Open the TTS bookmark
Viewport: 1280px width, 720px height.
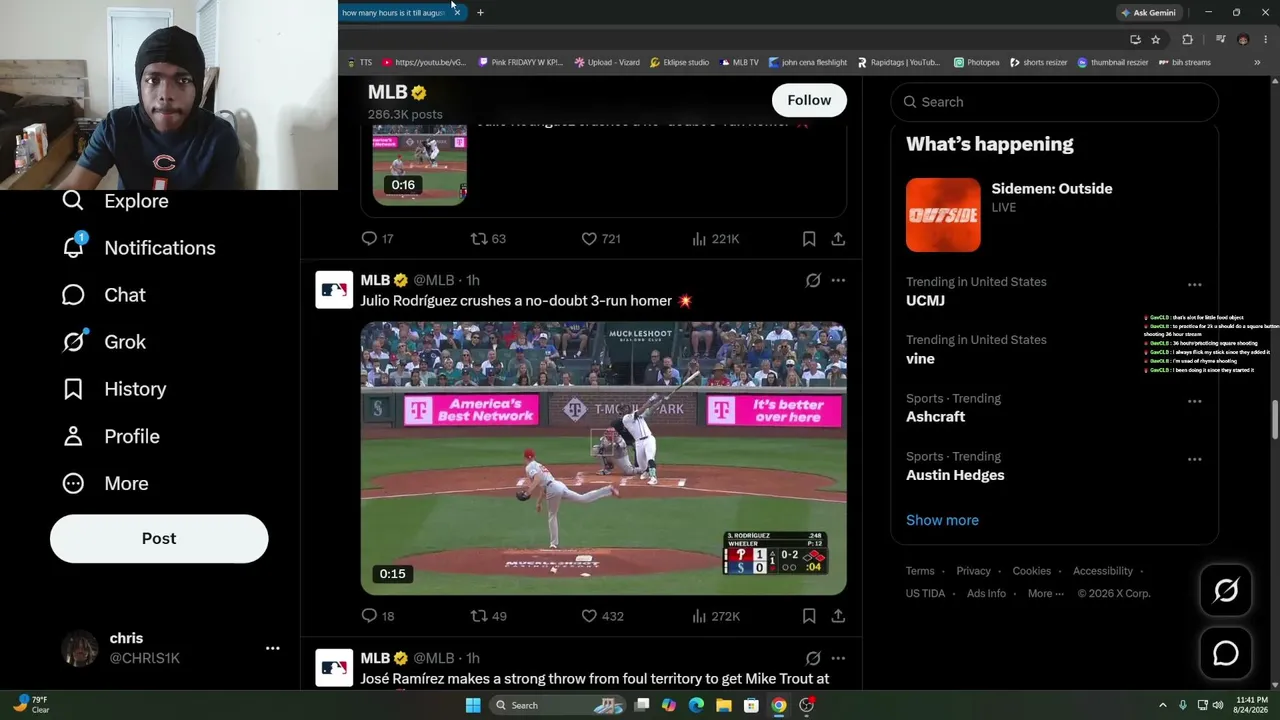pyautogui.click(x=359, y=62)
